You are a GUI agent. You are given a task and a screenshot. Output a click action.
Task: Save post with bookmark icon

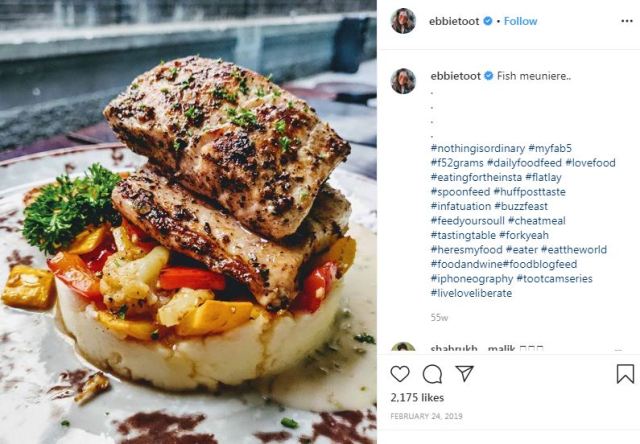[x=625, y=374]
